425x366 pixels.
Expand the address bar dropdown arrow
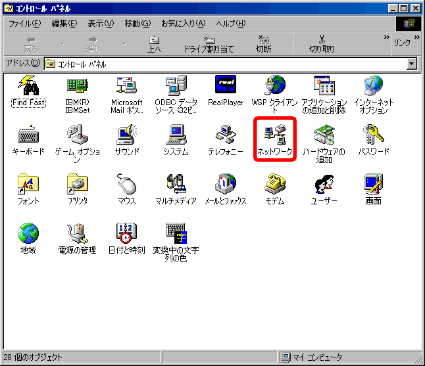point(412,64)
